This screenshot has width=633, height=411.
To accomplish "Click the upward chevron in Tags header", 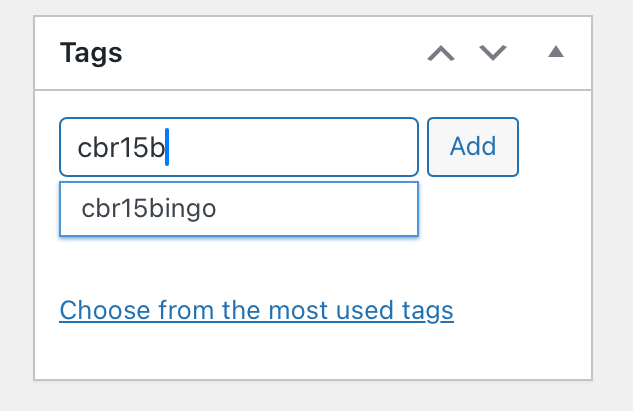I will [441, 52].
